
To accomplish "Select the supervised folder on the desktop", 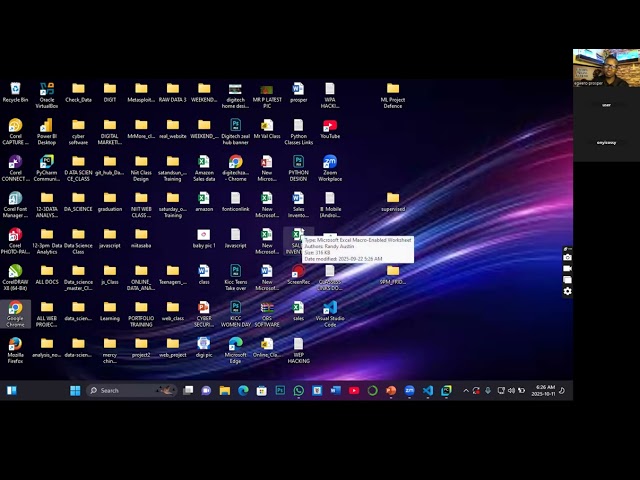I will click(393, 199).
